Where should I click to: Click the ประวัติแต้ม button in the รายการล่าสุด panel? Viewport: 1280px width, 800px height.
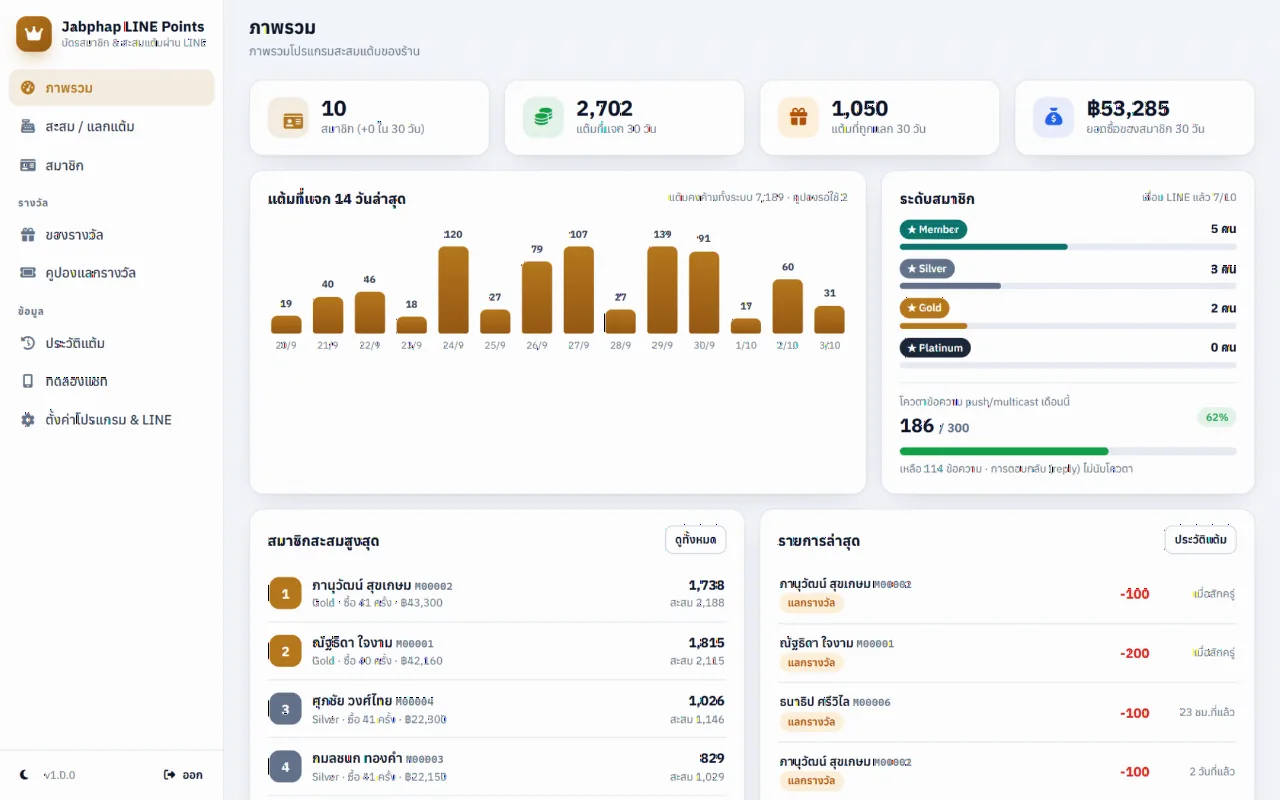1201,540
